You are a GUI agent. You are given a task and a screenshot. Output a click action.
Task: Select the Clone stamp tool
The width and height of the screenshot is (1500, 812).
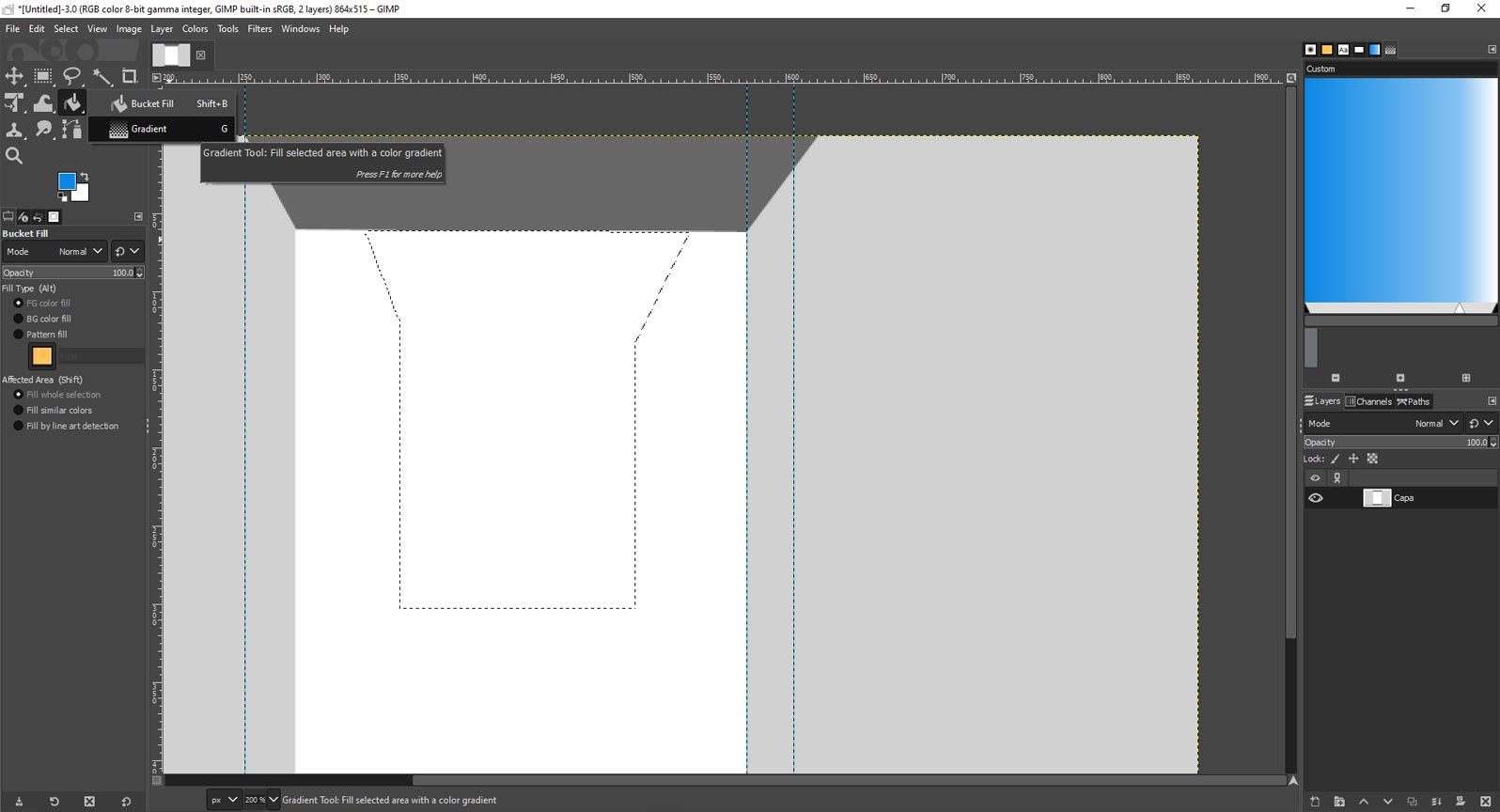(14, 129)
